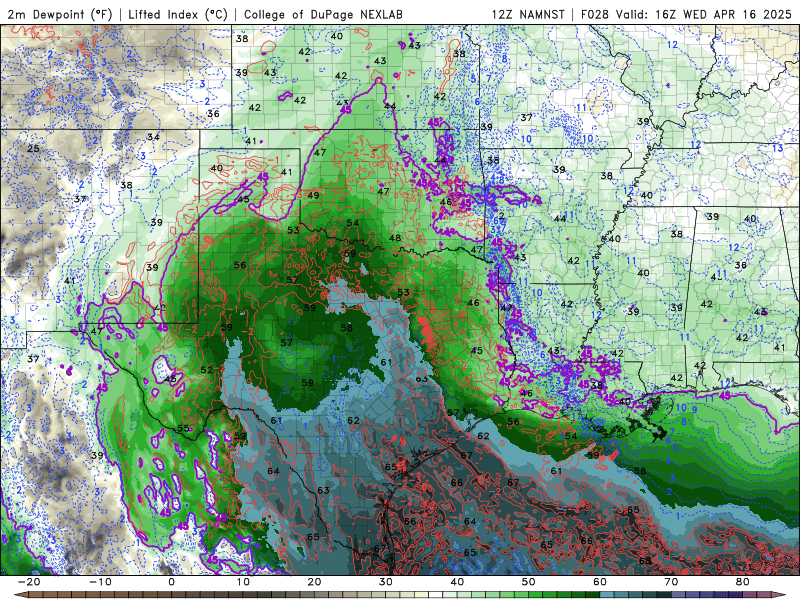The height and width of the screenshot is (600, 800).
Task: Click the dewpoint value 48 on the map
Action: tap(395, 238)
